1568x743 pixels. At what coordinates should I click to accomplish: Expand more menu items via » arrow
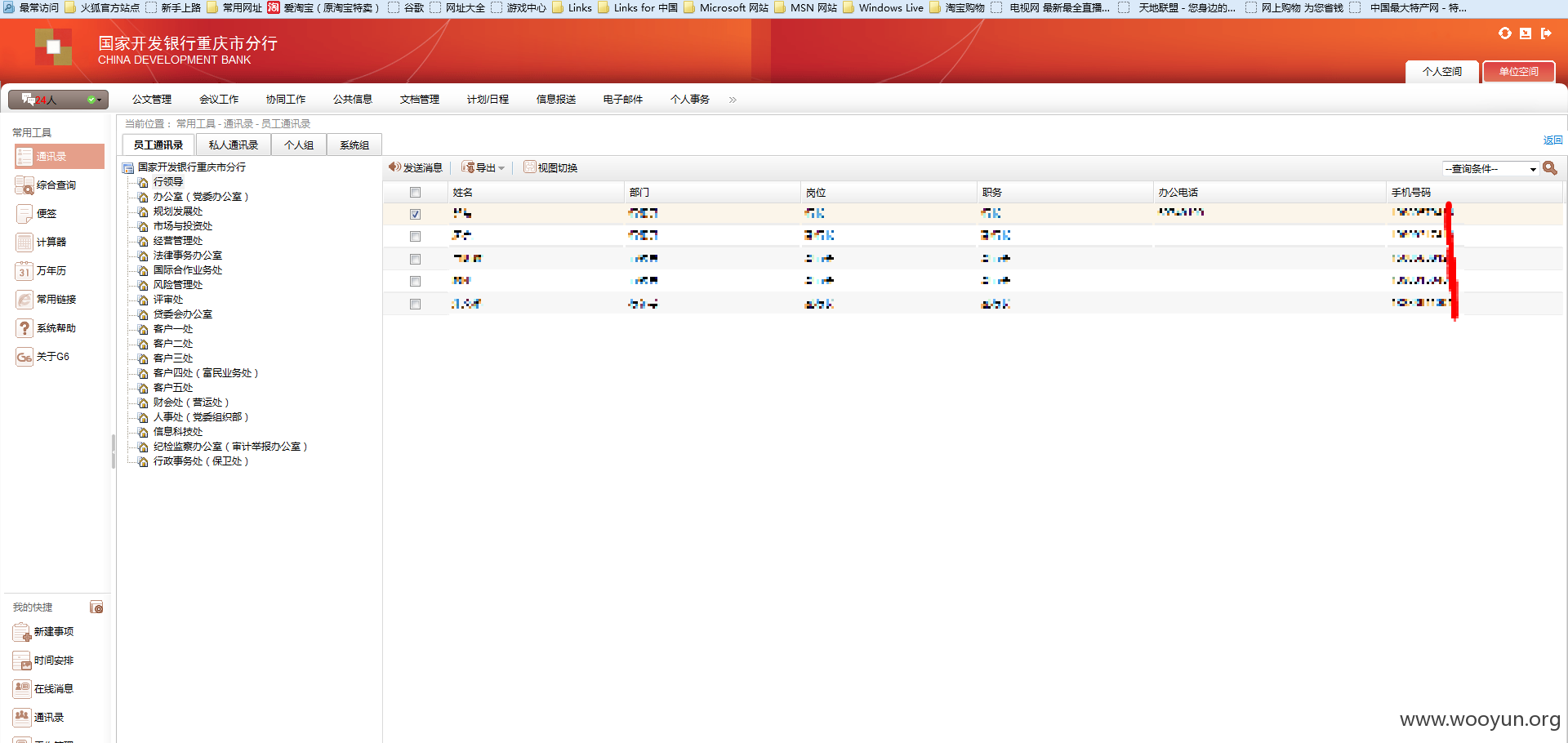[733, 100]
